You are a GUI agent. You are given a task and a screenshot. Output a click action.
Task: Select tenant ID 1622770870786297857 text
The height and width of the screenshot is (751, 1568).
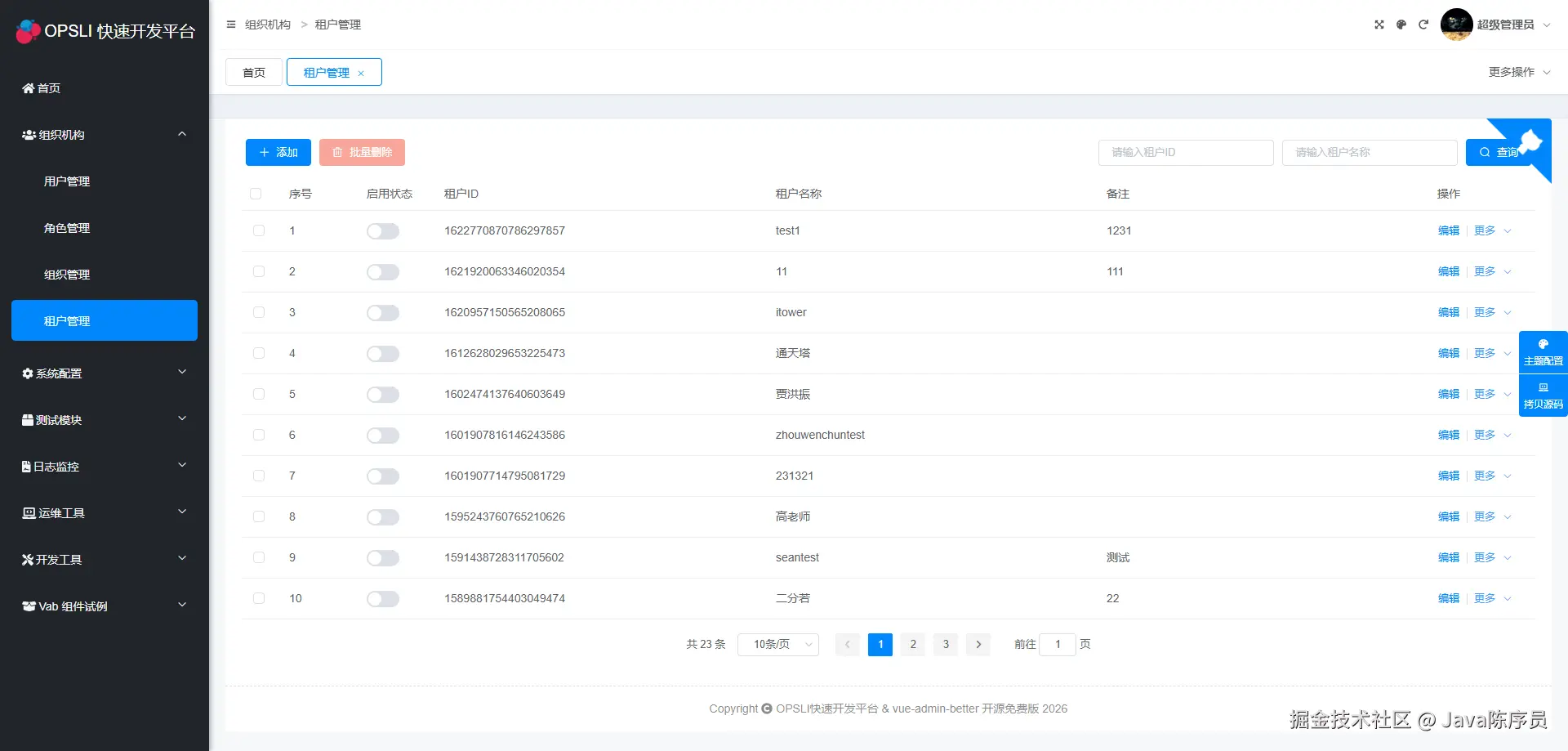tap(505, 230)
